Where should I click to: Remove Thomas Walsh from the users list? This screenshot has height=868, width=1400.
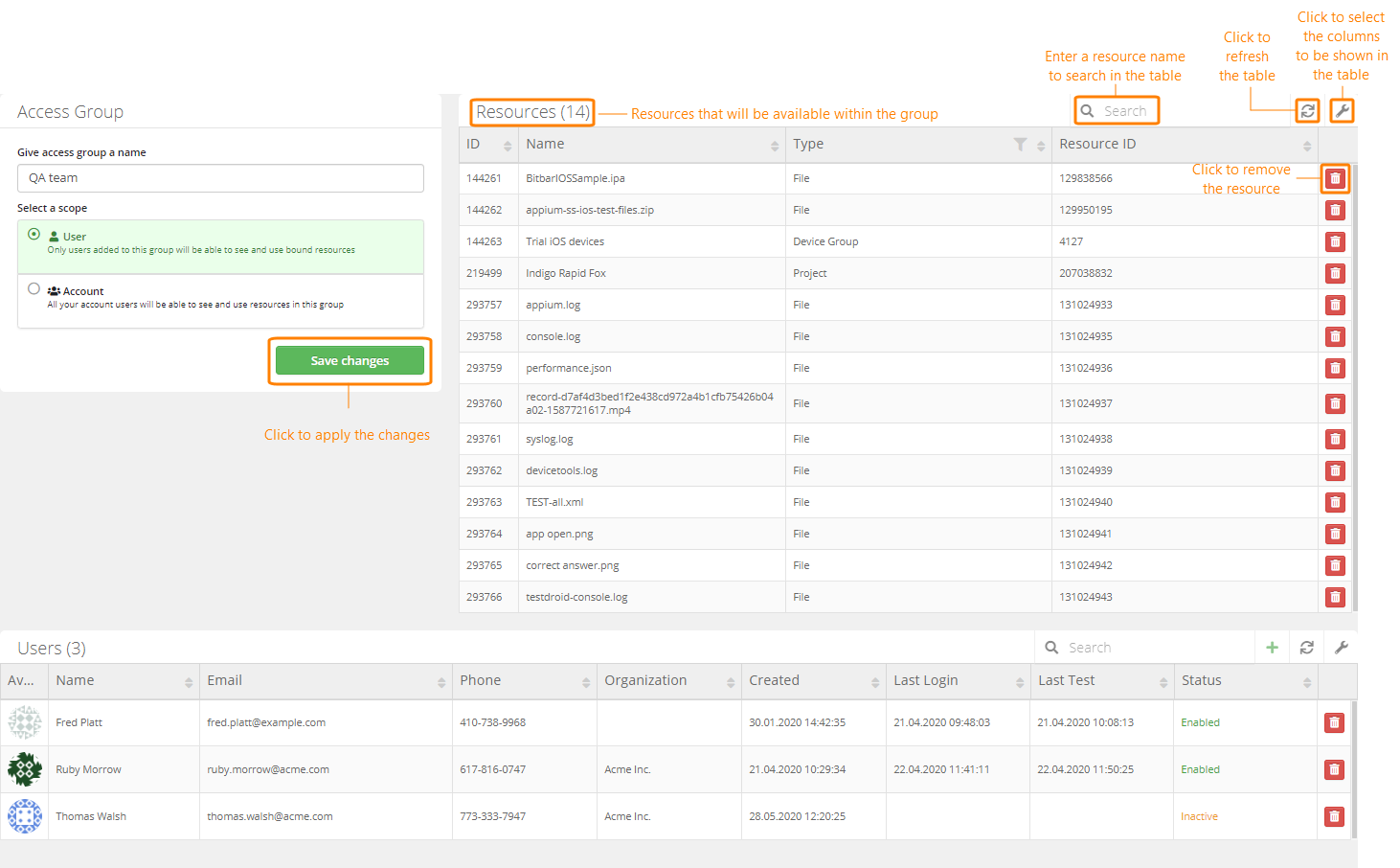[1334, 816]
